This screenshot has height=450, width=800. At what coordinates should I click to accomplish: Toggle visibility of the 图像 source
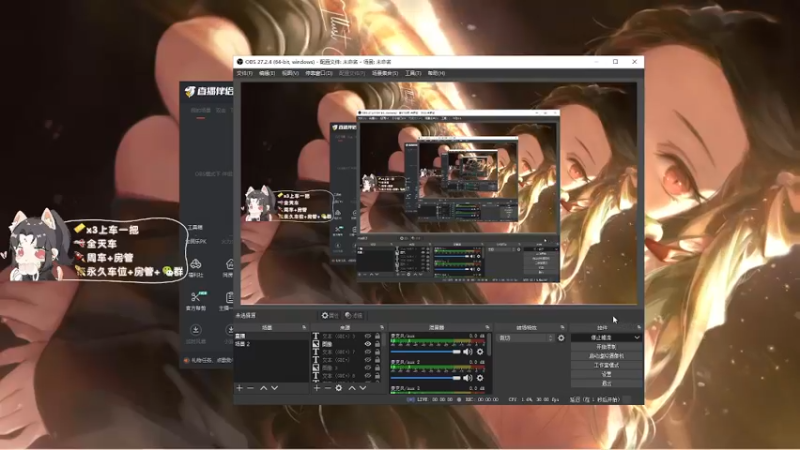[x=367, y=344]
